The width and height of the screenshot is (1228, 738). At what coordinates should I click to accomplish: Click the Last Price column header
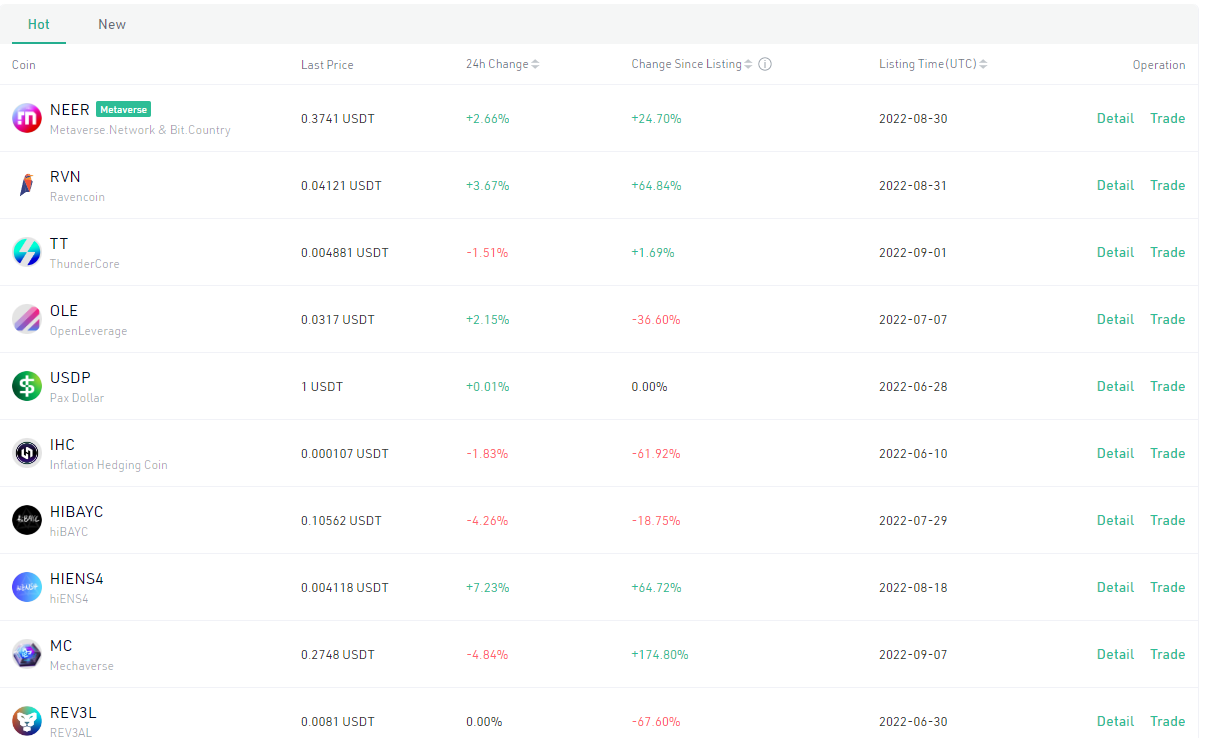[x=327, y=64]
